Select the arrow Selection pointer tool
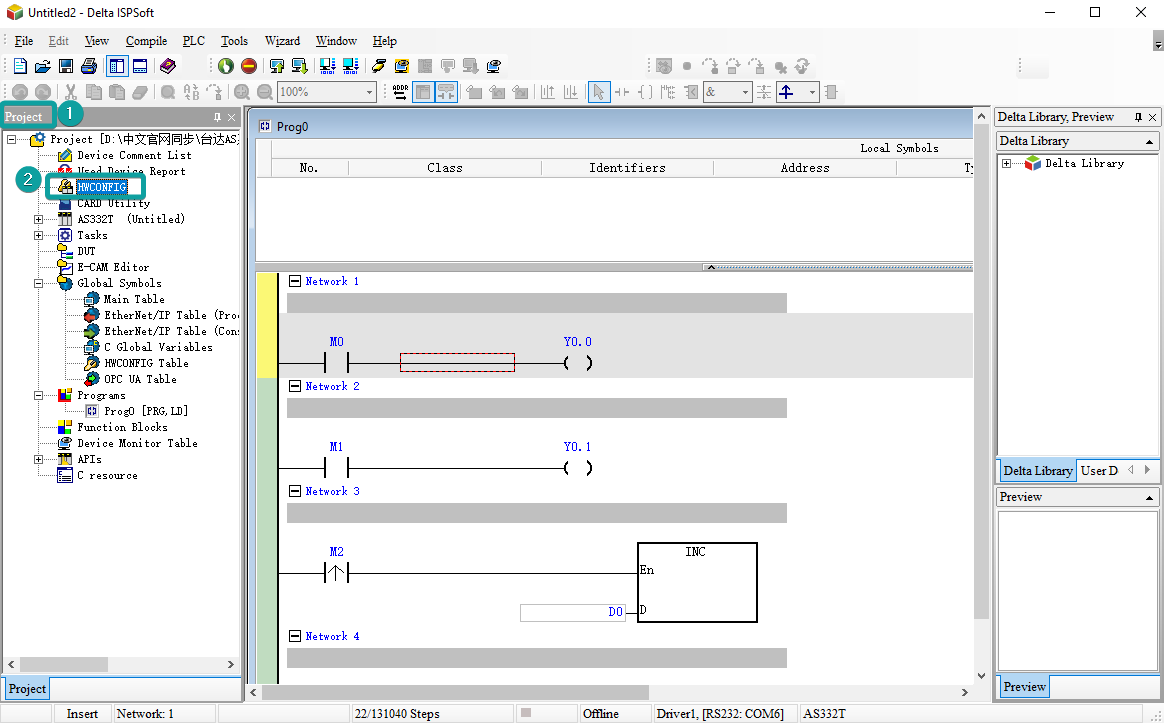 coord(598,92)
